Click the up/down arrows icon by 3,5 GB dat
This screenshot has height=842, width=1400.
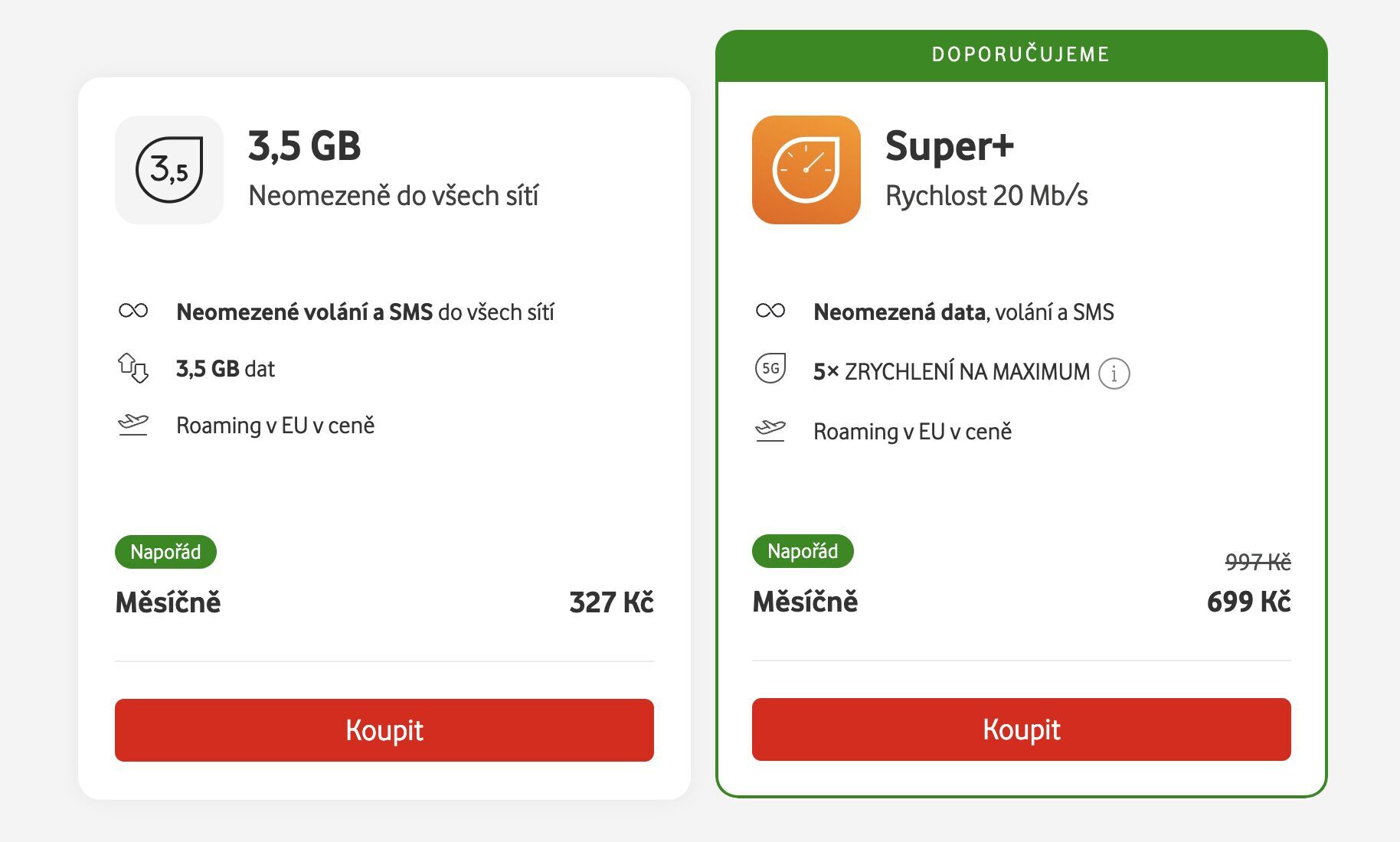[x=135, y=368]
